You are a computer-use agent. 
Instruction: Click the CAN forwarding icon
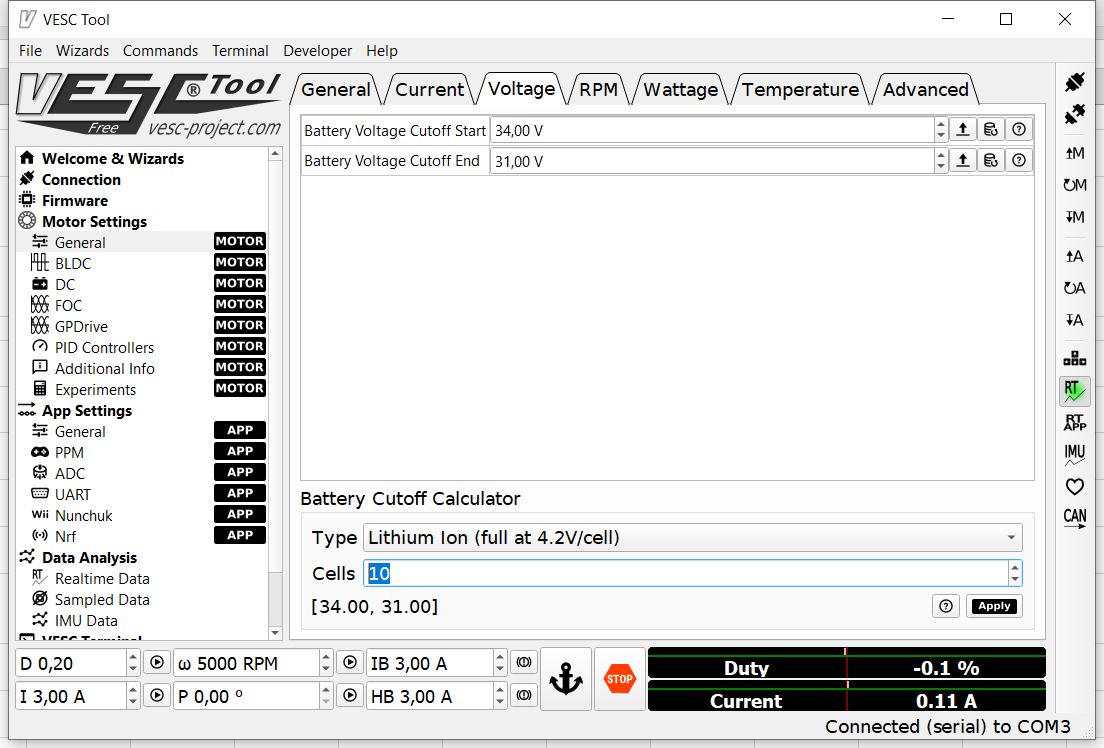pos(1074,518)
